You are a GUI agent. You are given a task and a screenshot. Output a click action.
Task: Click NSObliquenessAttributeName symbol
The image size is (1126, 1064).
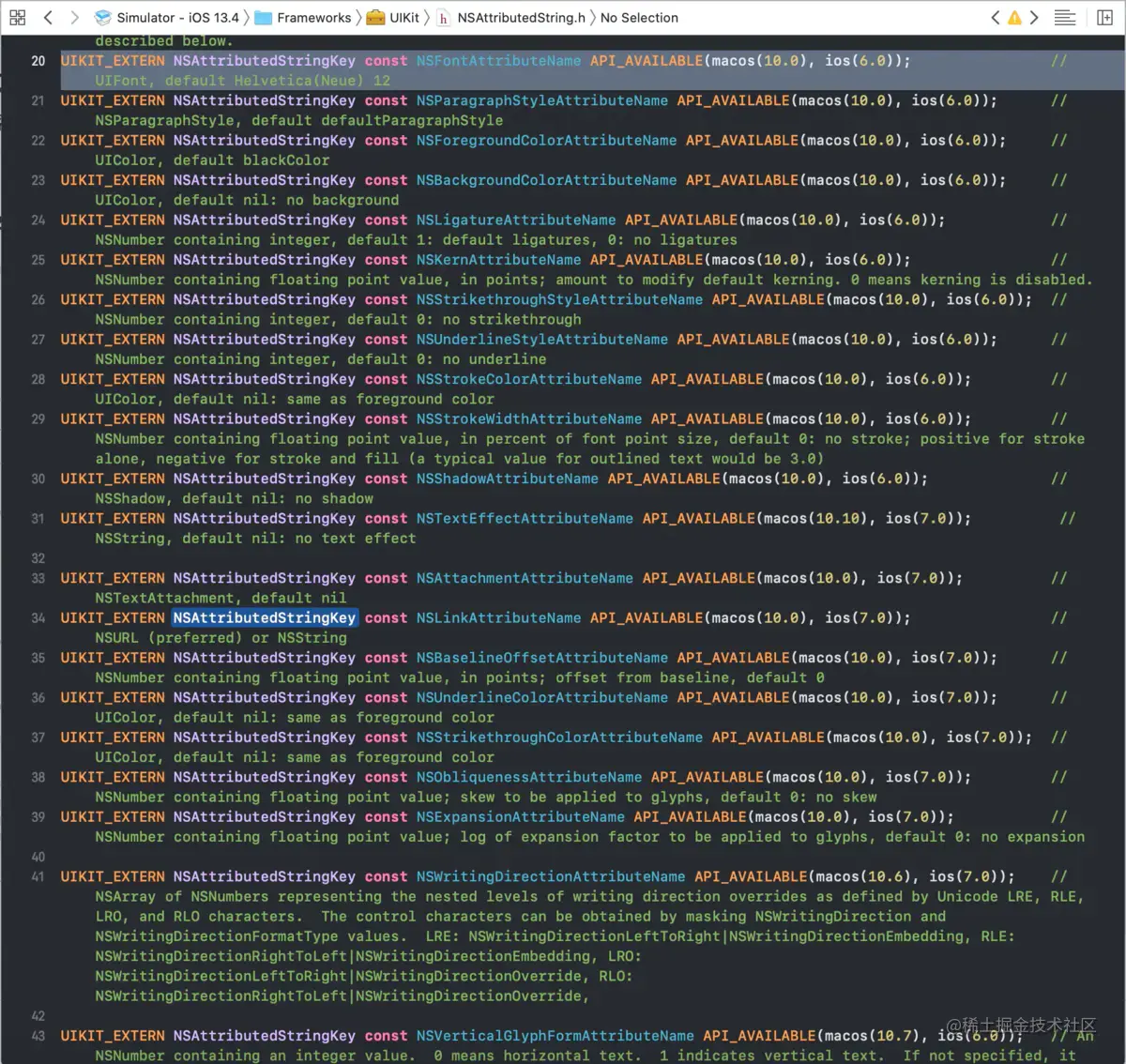pyautogui.click(x=529, y=777)
